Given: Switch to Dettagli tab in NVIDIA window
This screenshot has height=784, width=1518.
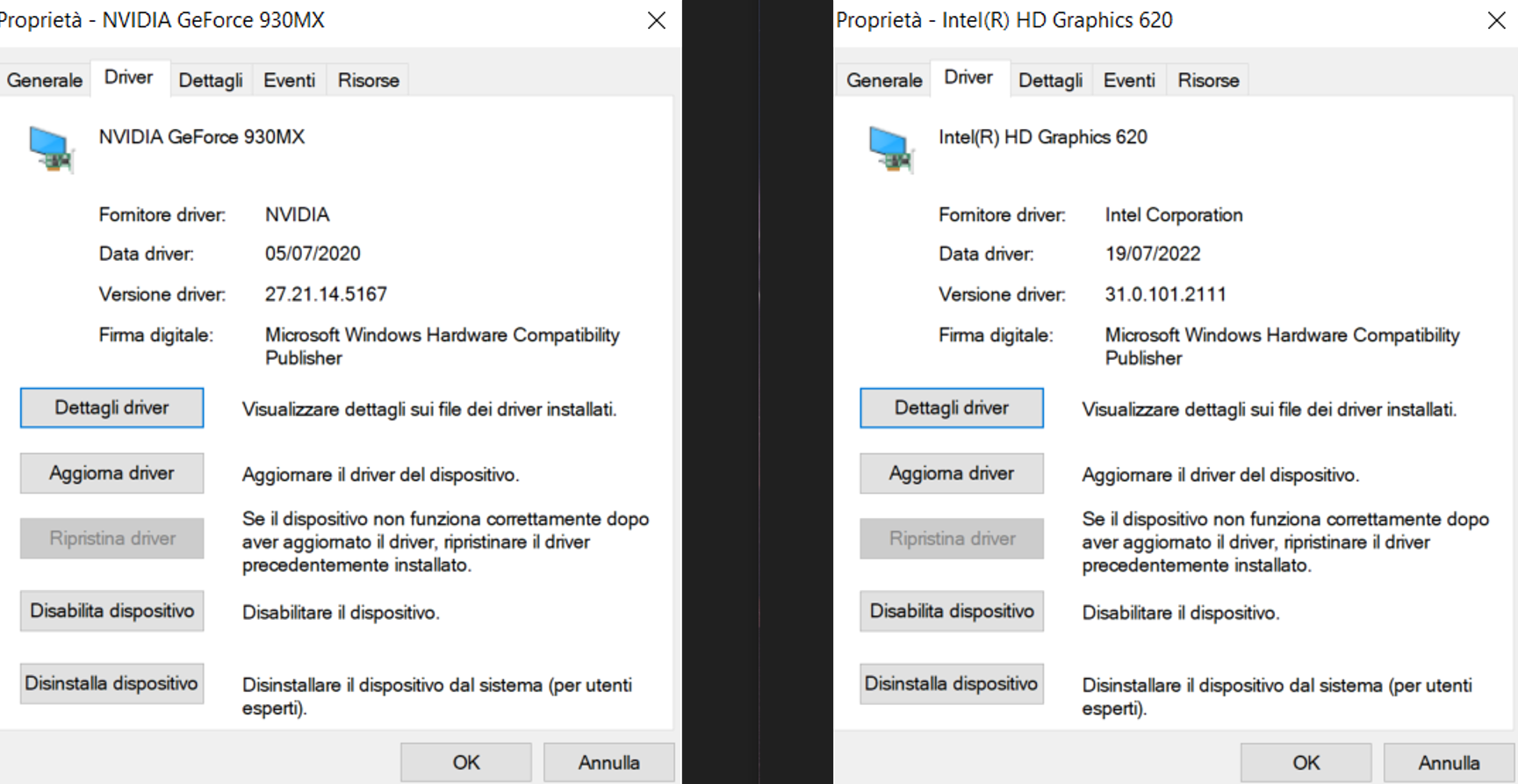Looking at the screenshot, I should (x=210, y=80).
